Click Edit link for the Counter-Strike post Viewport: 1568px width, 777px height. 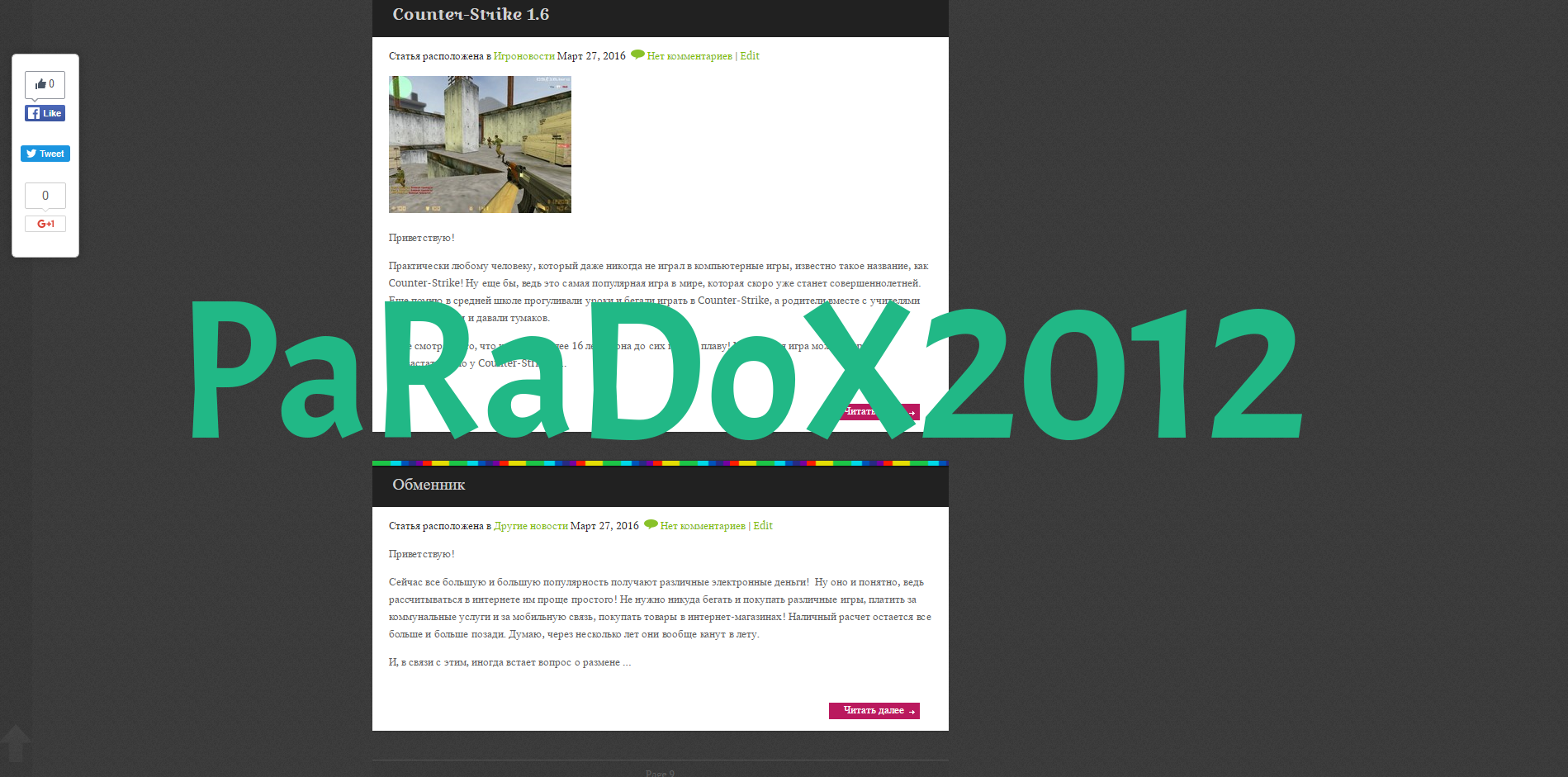coord(750,56)
